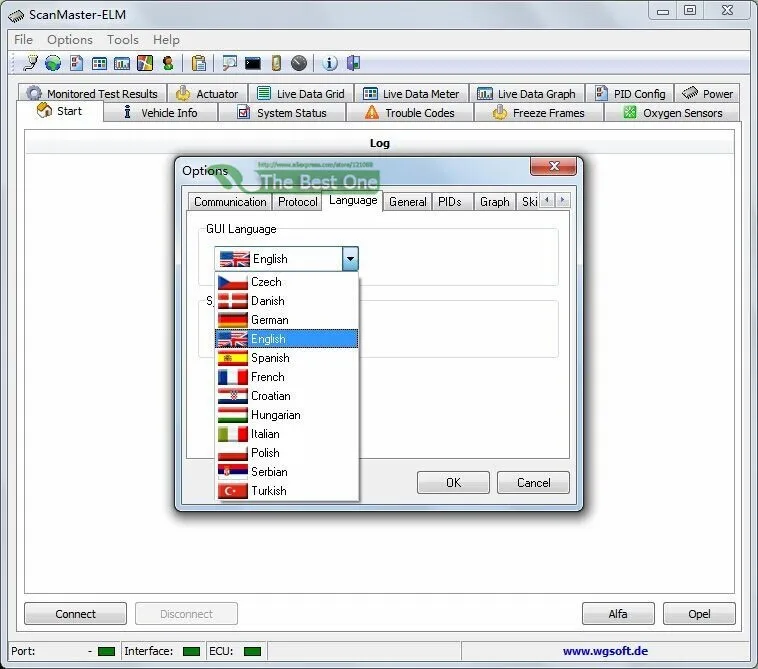Click the magnifier search toolbar icon
The height and width of the screenshot is (669, 758).
tap(229, 63)
